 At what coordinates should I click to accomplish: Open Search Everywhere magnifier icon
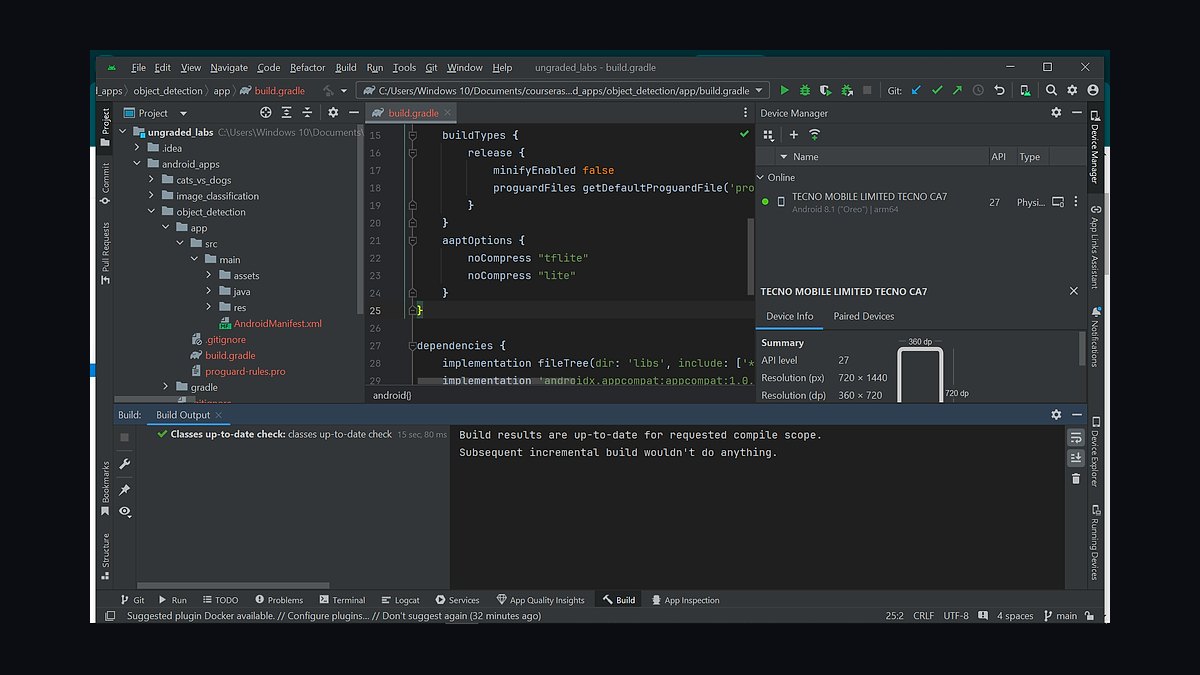point(1051,90)
